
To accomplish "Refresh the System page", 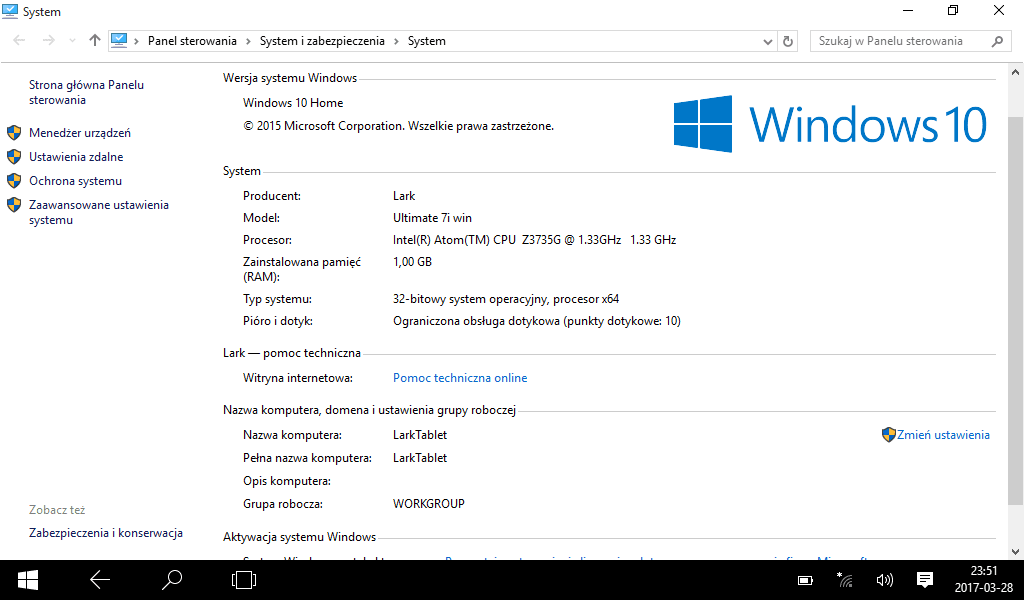I will 788,41.
